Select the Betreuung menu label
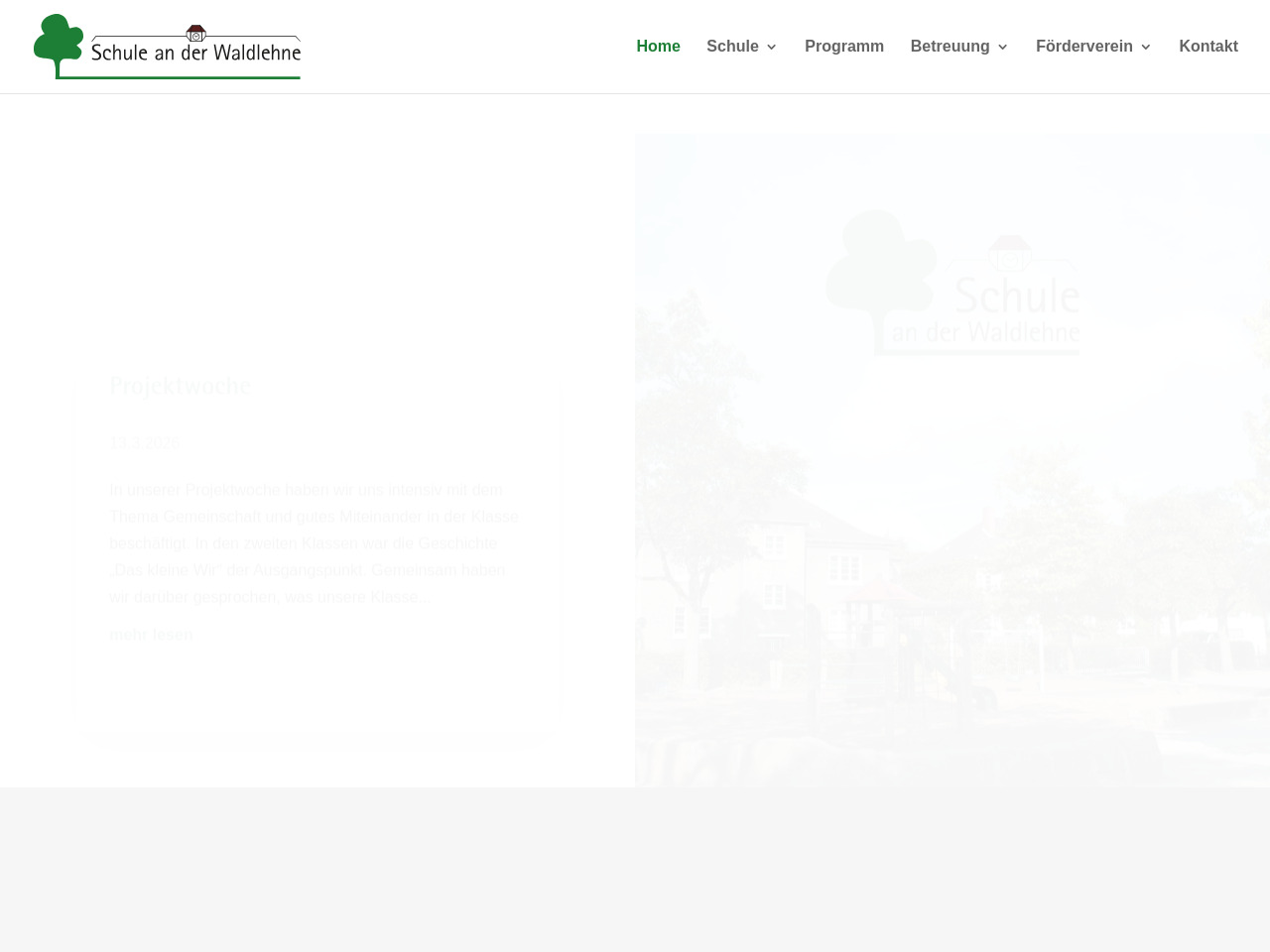This screenshot has width=1270, height=952. click(x=950, y=47)
